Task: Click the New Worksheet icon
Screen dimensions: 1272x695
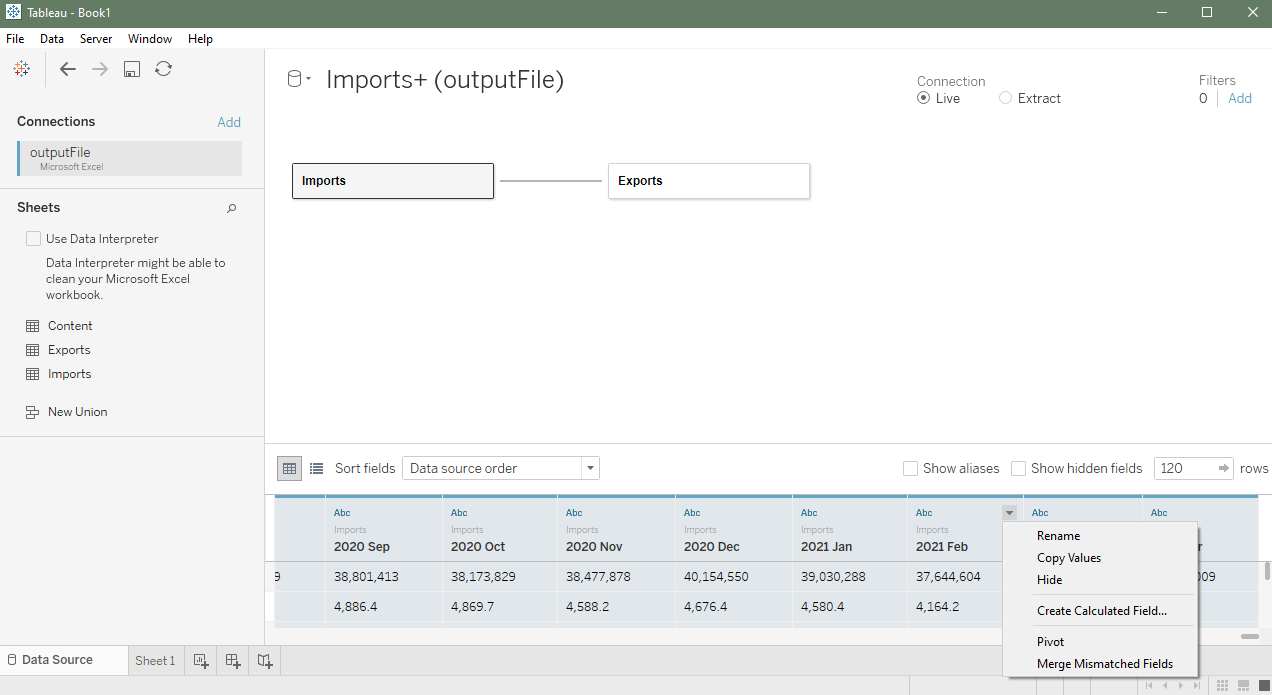Action: pos(201,660)
